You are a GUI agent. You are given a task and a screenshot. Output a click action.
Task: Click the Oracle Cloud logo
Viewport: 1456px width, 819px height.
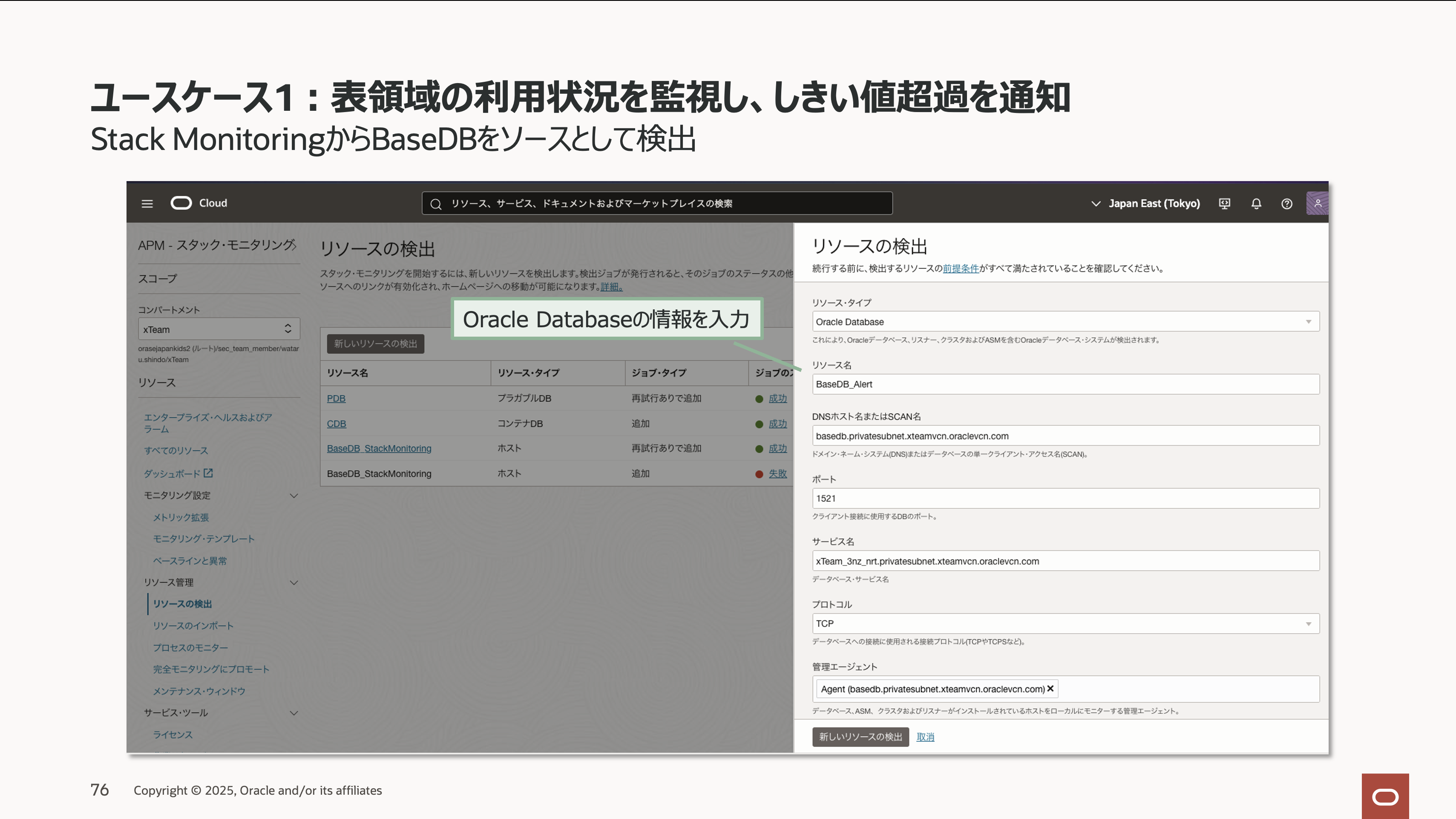pos(181,203)
